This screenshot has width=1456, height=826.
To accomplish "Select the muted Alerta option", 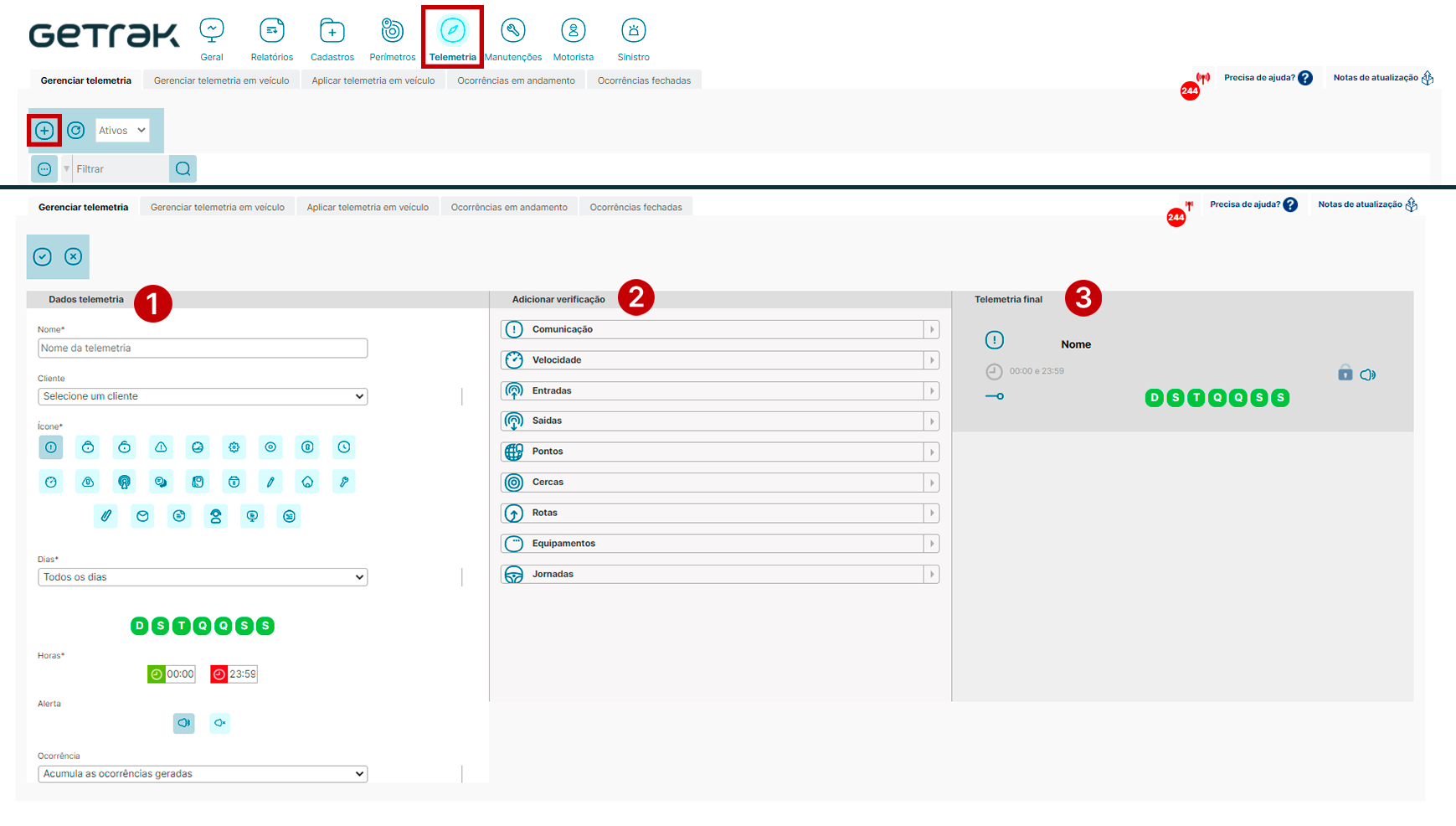I will [220, 723].
